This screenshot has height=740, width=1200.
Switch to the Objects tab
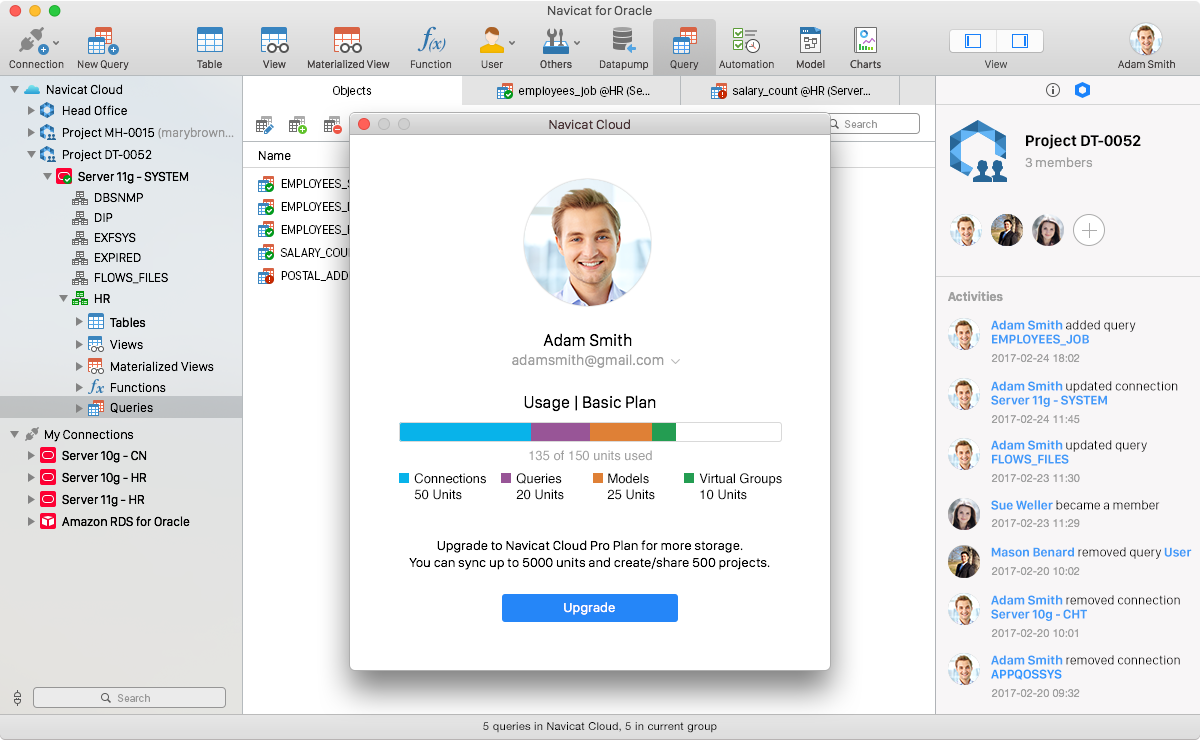pyautogui.click(x=352, y=91)
